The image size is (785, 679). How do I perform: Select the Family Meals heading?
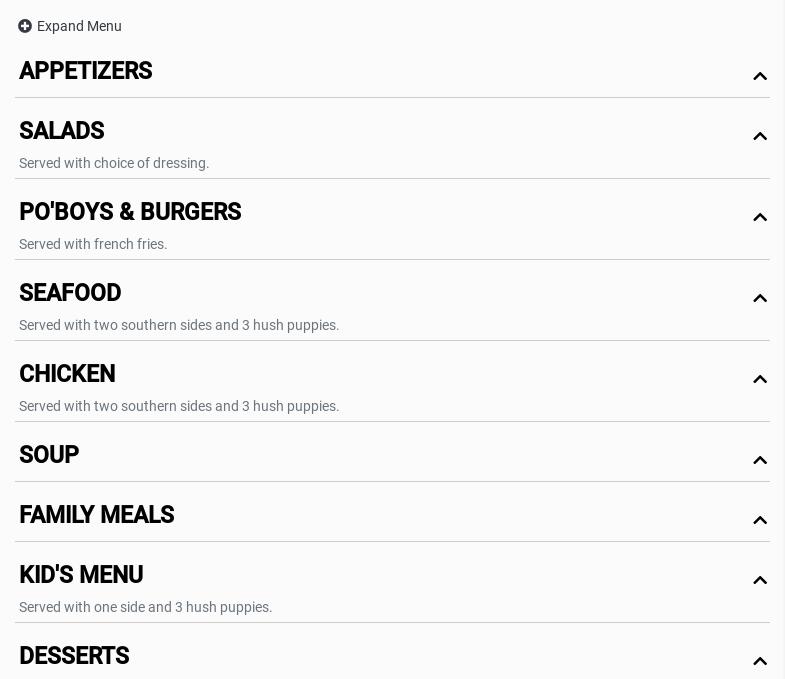97,515
